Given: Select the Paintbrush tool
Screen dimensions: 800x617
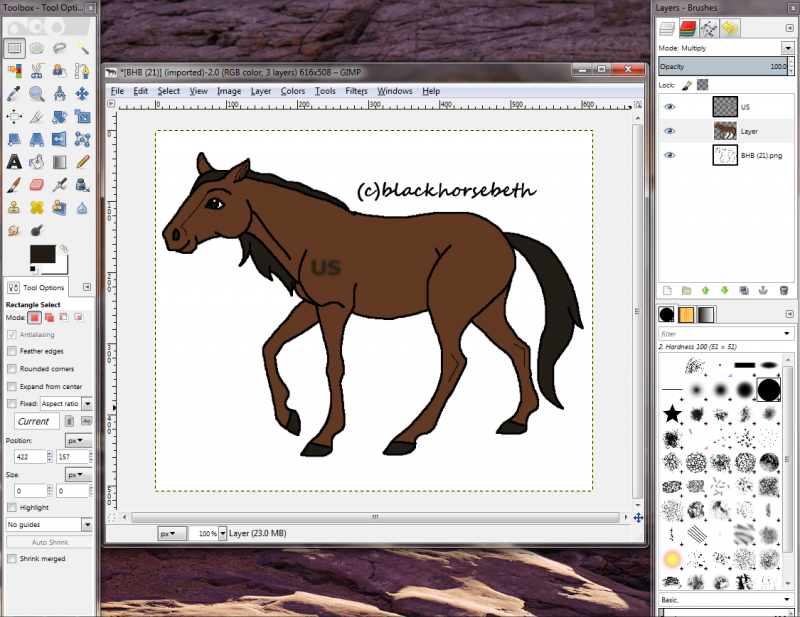Looking at the screenshot, I should (14, 185).
